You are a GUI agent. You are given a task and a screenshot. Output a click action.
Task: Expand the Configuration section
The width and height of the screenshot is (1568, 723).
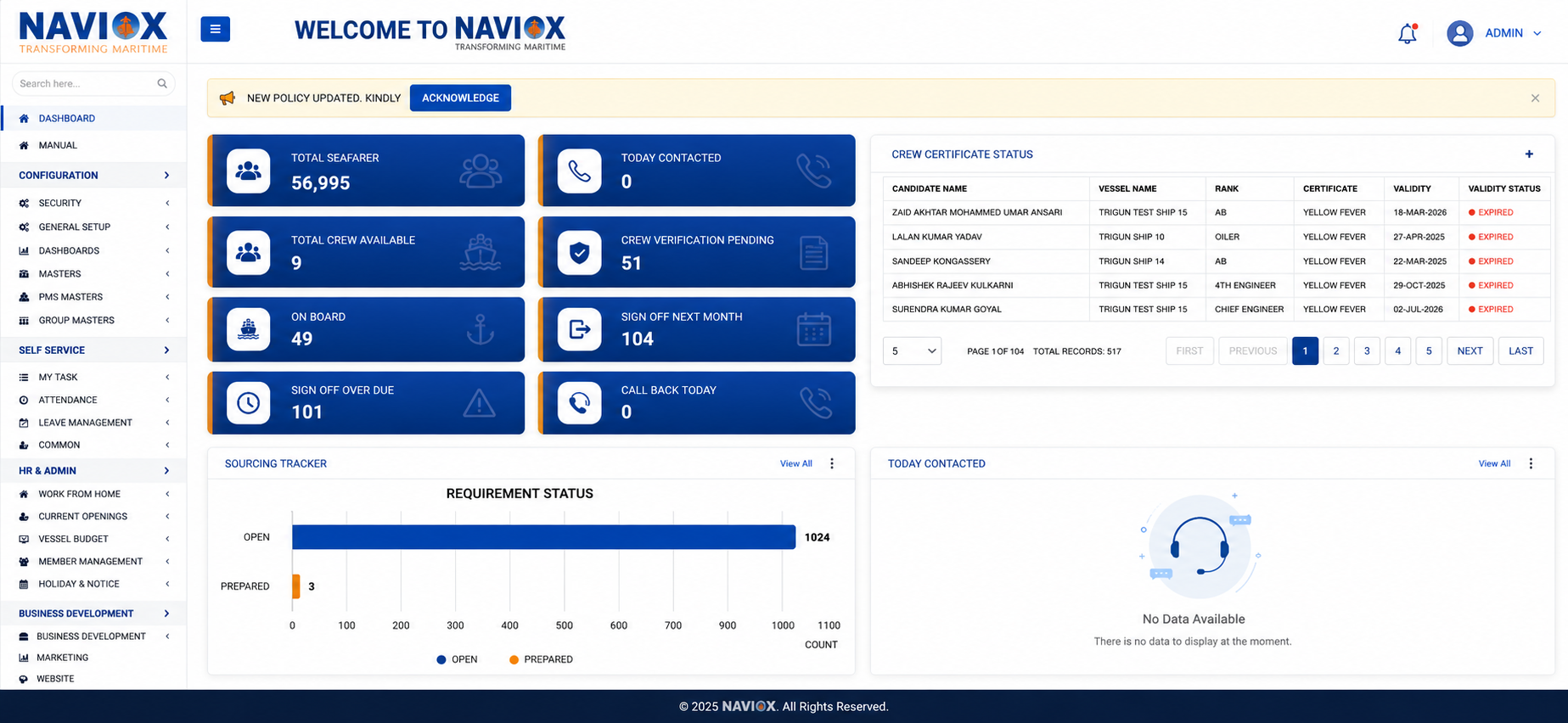pos(93,176)
